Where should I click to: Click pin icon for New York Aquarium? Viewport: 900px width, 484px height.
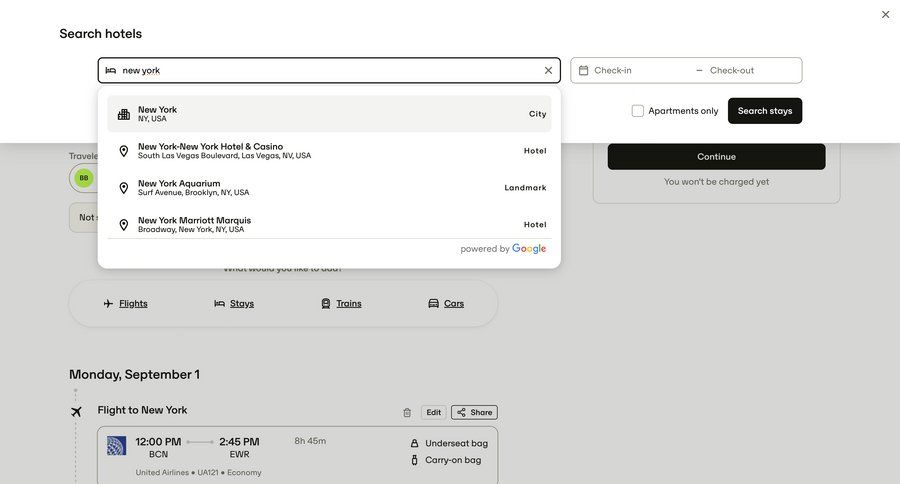(123, 188)
